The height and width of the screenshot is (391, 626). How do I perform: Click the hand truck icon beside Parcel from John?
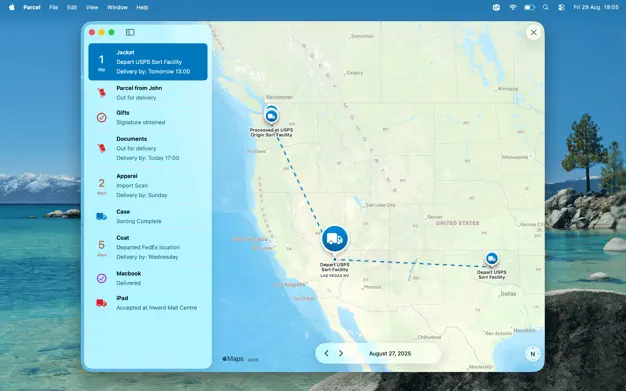click(x=101, y=93)
